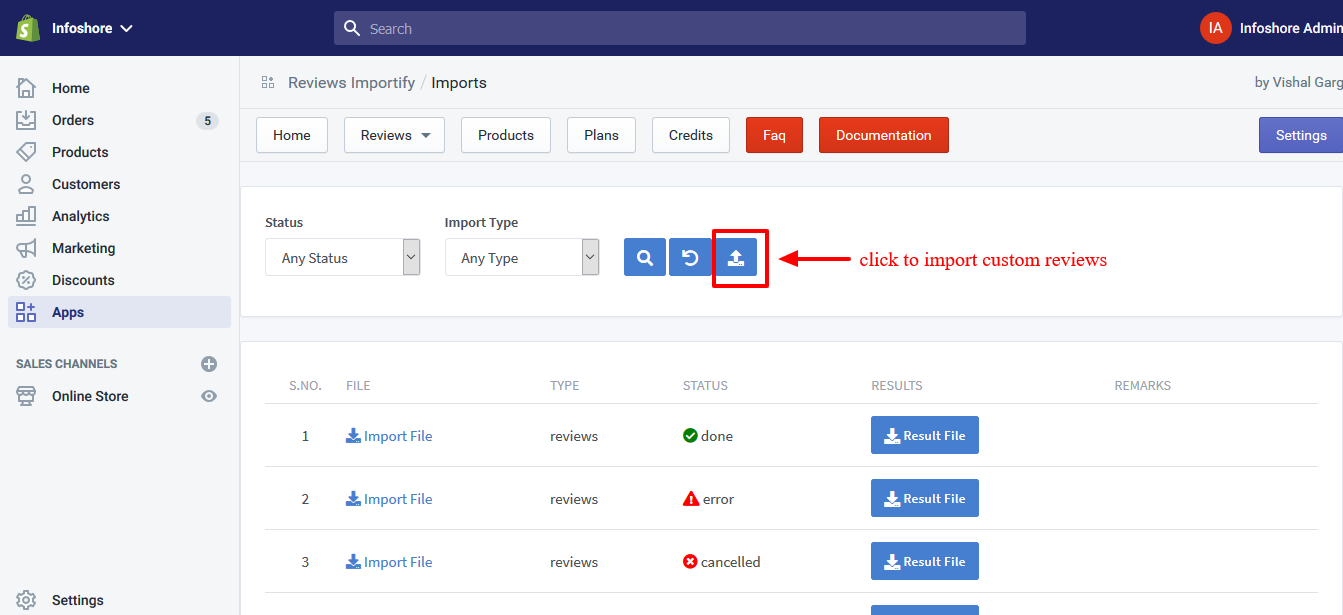Viewport: 1343px width, 615px height.
Task: Click the IA account avatar
Action: [x=1215, y=28]
